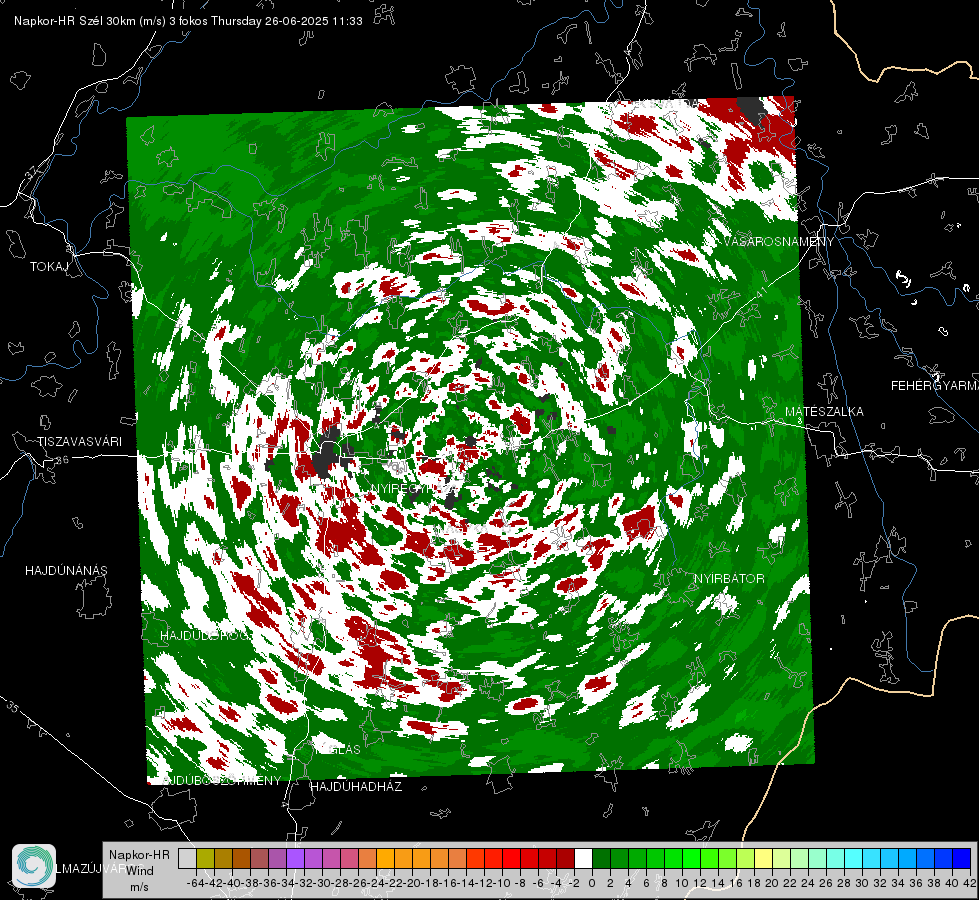This screenshot has height=900, width=979.
Task: Select the gray first swatch in the legend
Action: (x=187, y=858)
